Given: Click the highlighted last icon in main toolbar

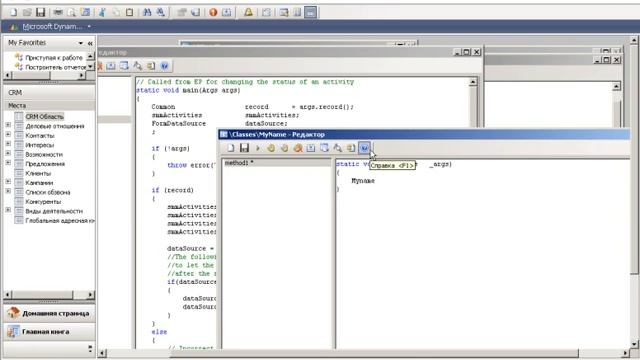Looking at the screenshot, I should click(311, 12).
